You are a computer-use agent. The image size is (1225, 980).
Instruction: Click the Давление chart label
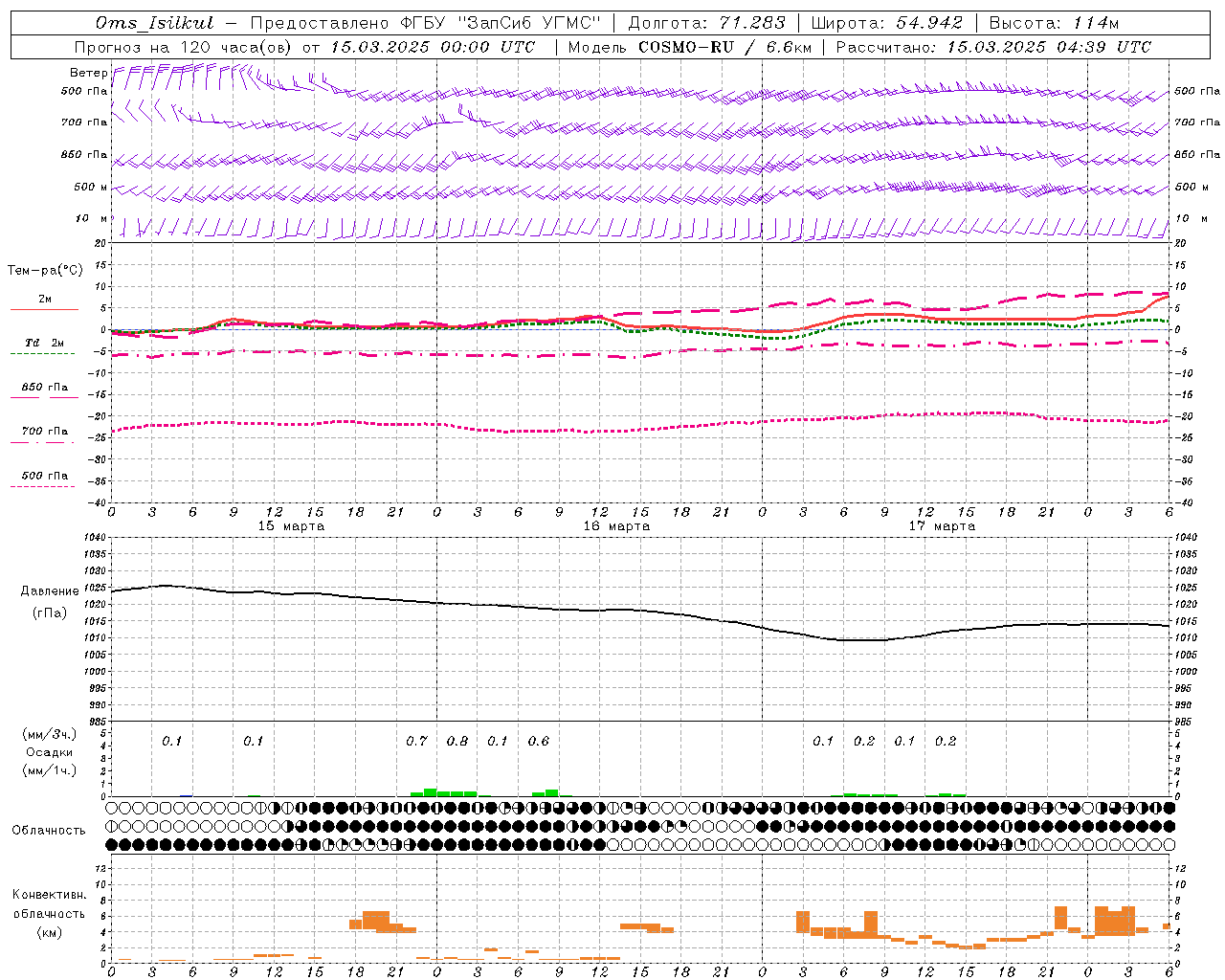click(x=50, y=591)
